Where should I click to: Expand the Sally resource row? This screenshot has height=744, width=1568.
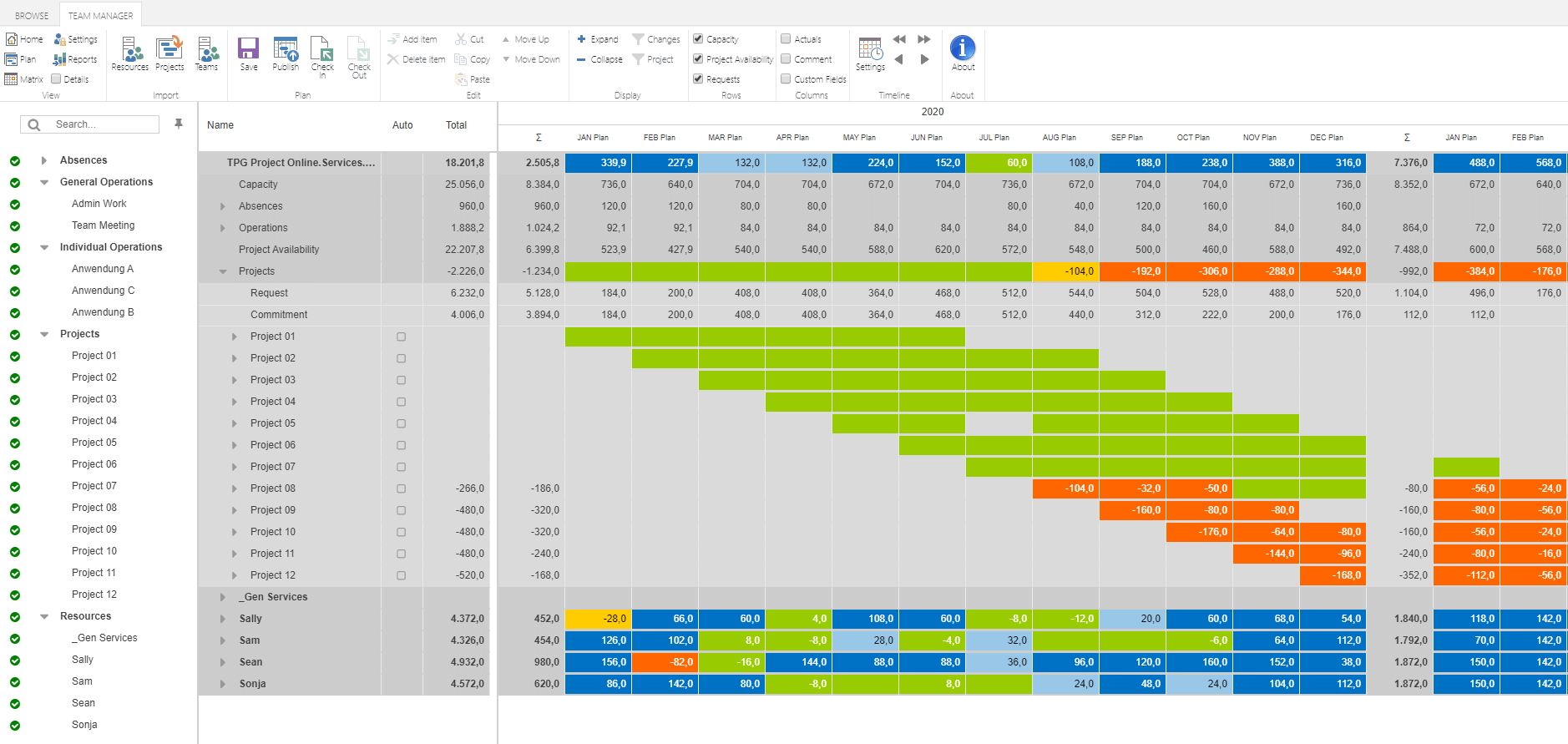point(223,619)
